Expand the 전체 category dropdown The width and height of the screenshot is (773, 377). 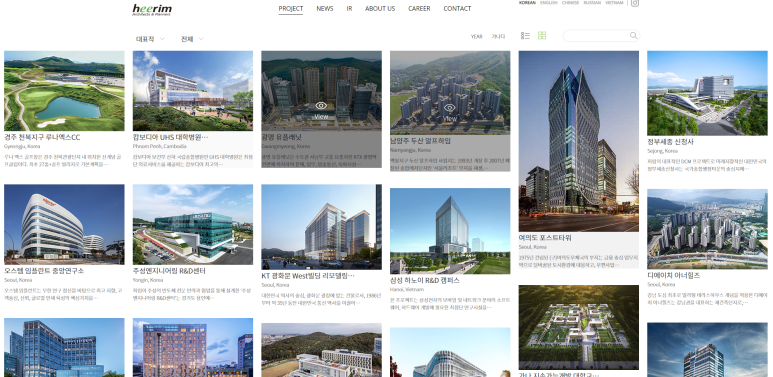coord(192,39)
